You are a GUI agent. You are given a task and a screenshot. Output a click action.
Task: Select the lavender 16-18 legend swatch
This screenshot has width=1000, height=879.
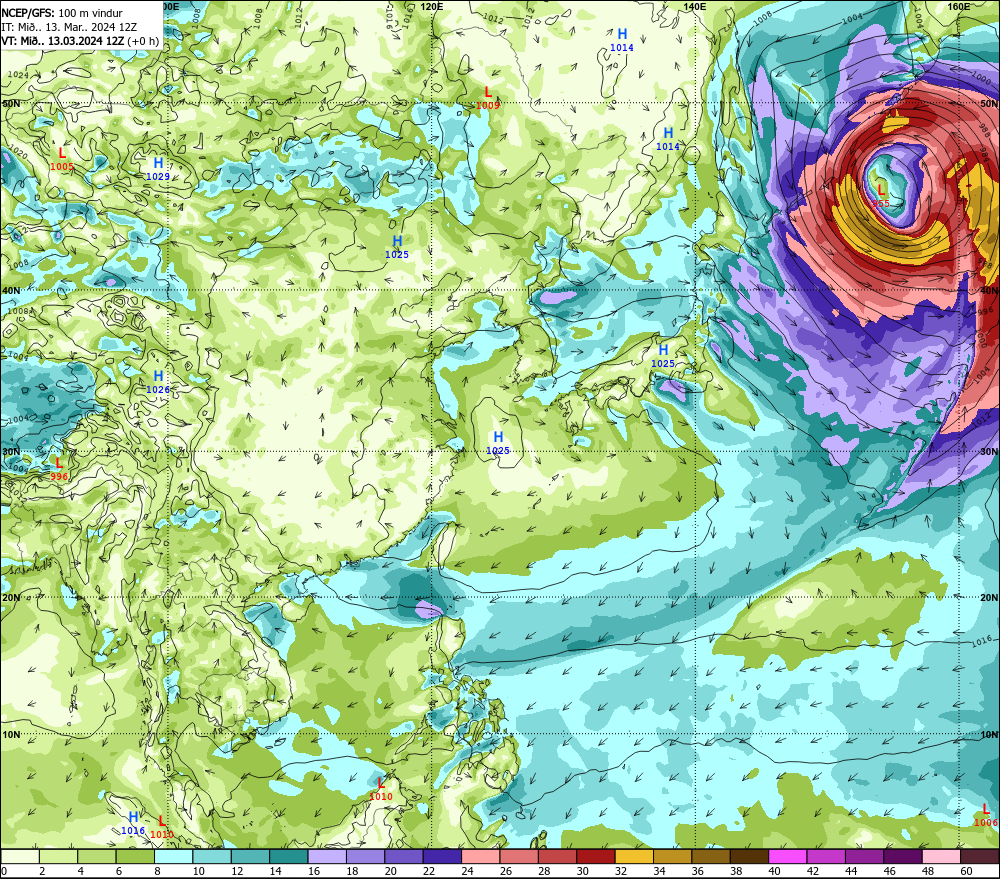[x=327, y=856]
